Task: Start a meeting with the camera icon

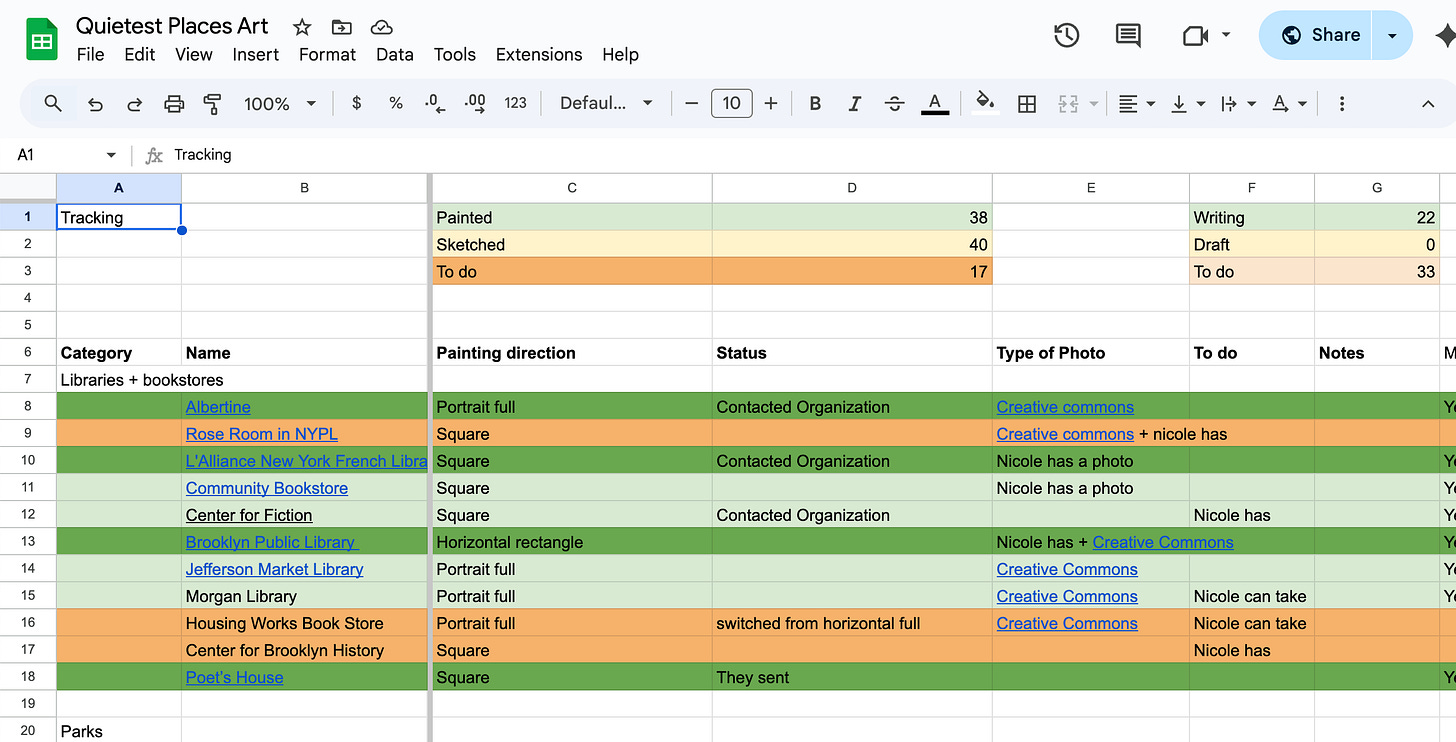Action: [x=1195, y=36]
